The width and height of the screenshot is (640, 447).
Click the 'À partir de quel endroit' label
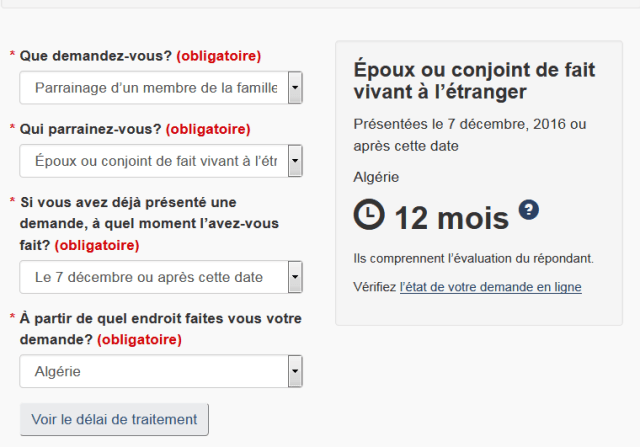click(x=160, y=329)
